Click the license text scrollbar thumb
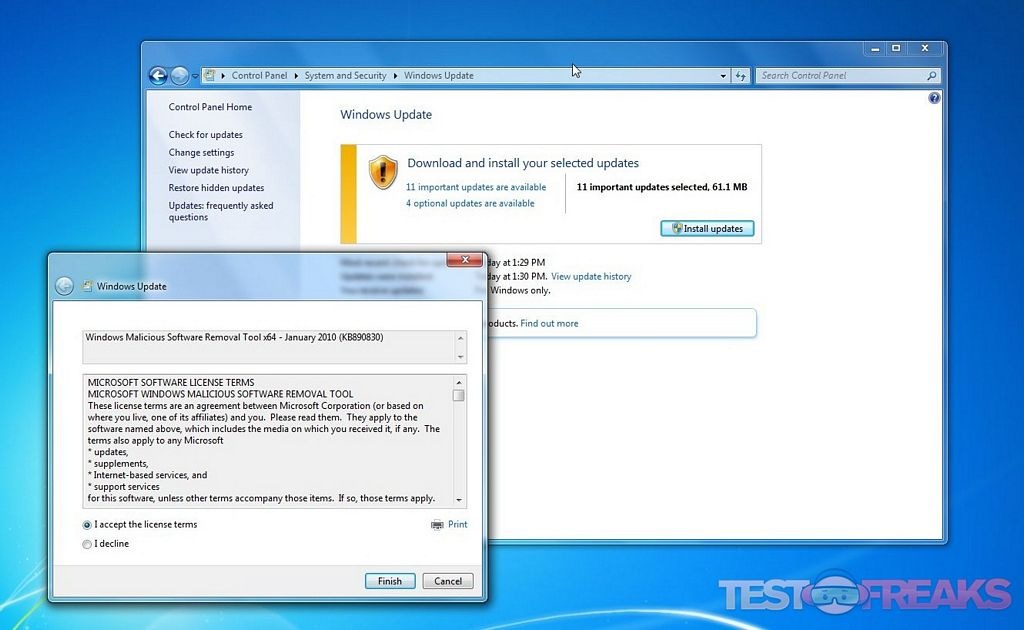The height and width of the screenshot is (630, 1024). point(459,396)
